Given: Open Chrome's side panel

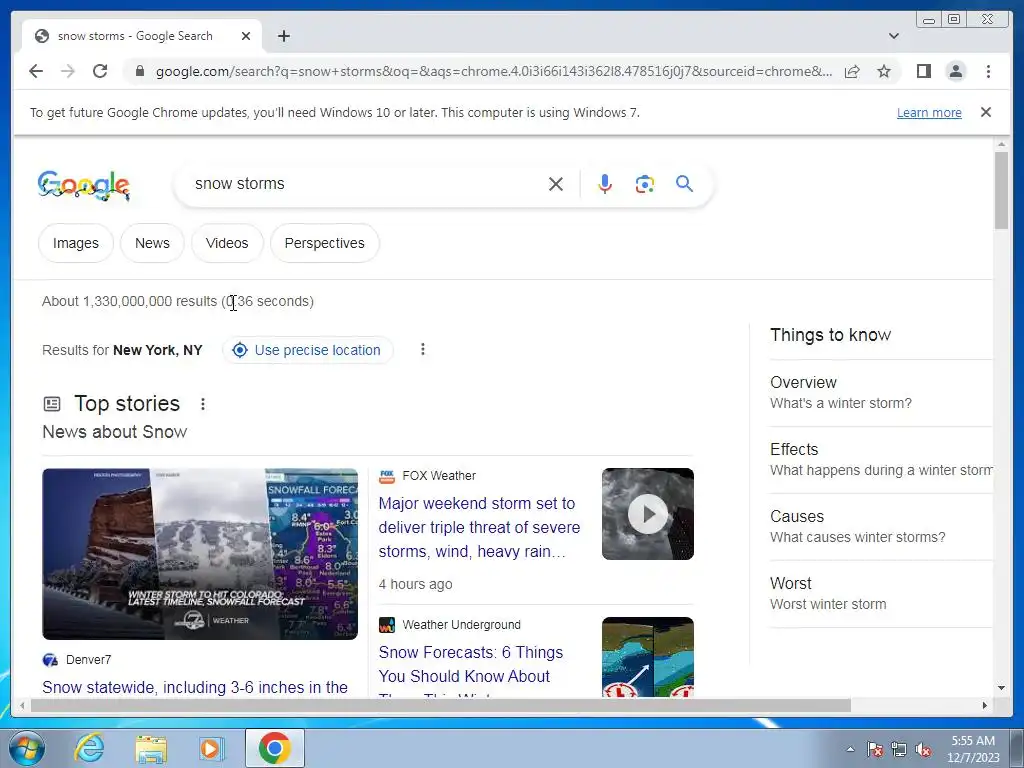Looking at the screenshot, I should 923,71.
